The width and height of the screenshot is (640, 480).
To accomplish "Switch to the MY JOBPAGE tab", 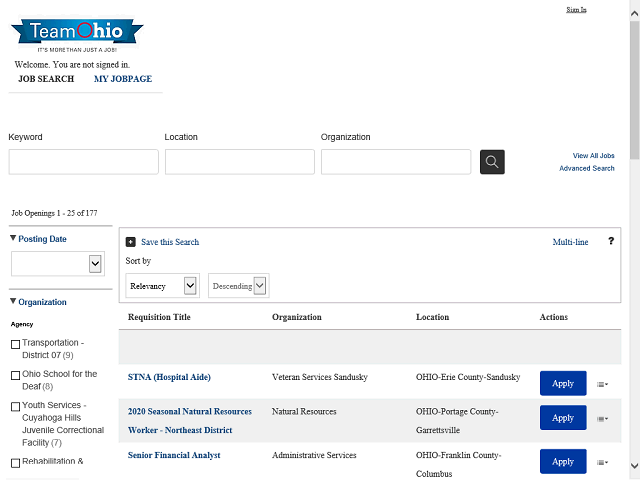I will click(123, 79).
